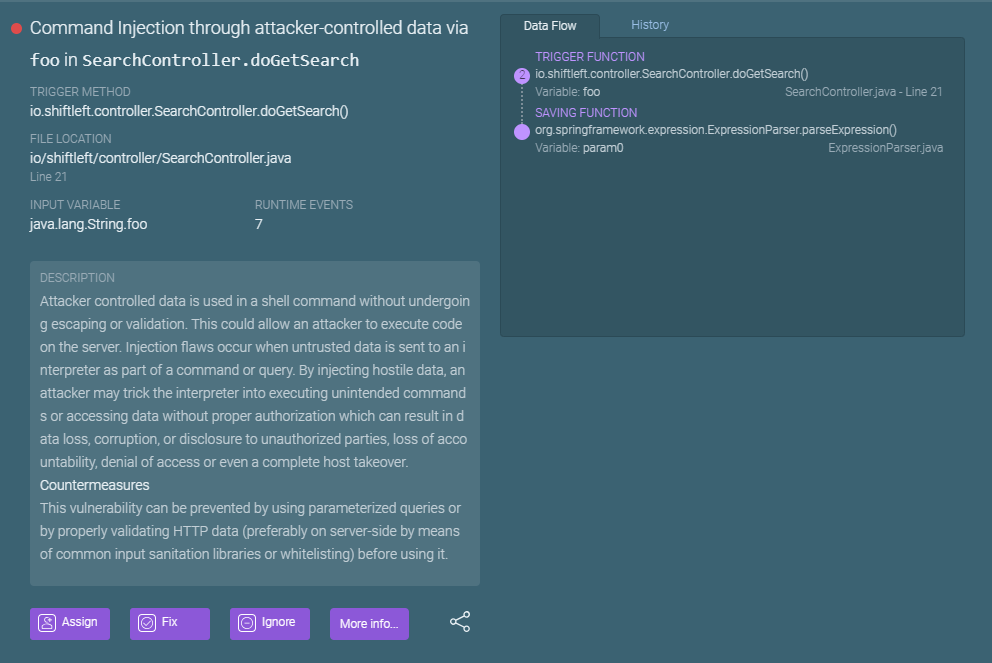Click the param0 variable in data flow
The width and height of the screenshot is (992, 663).
coord(603,148)
